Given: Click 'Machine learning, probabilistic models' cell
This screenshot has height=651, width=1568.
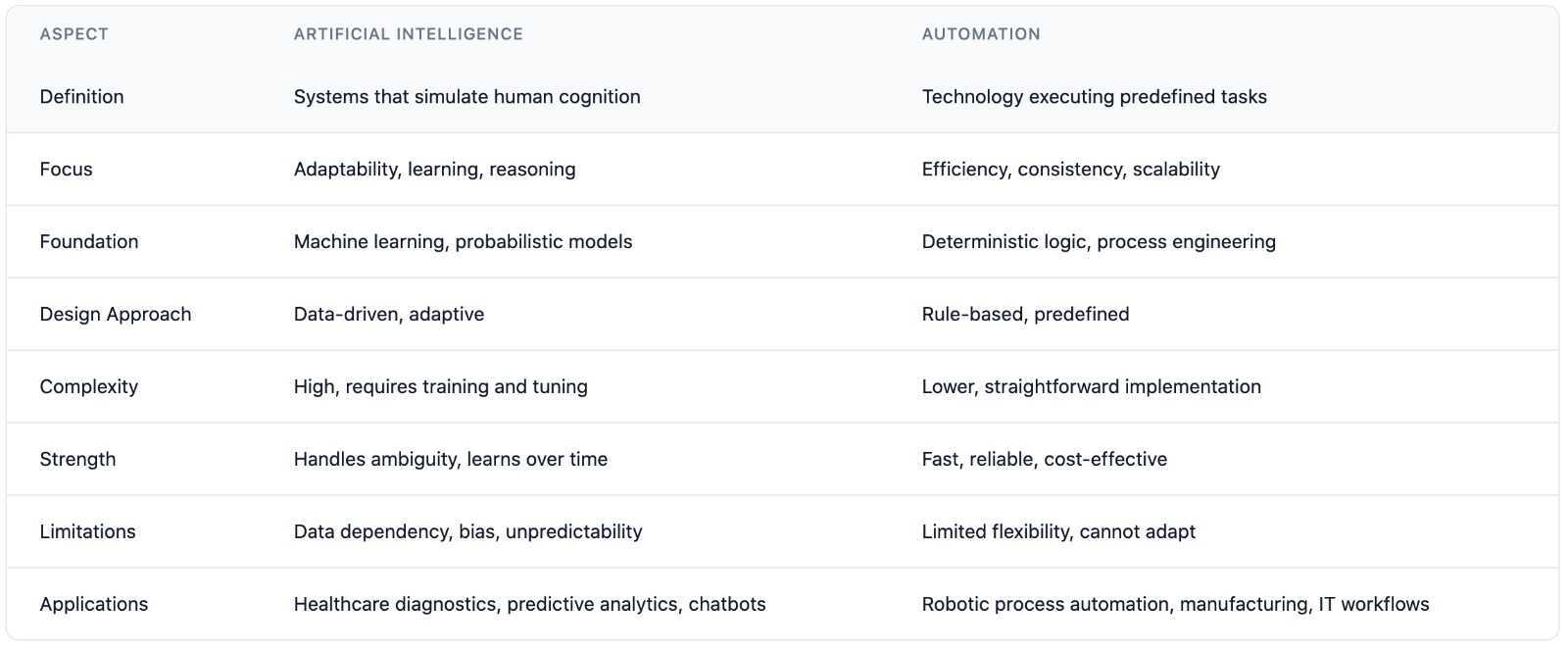Looking at the screenshot, I should 463,242.
